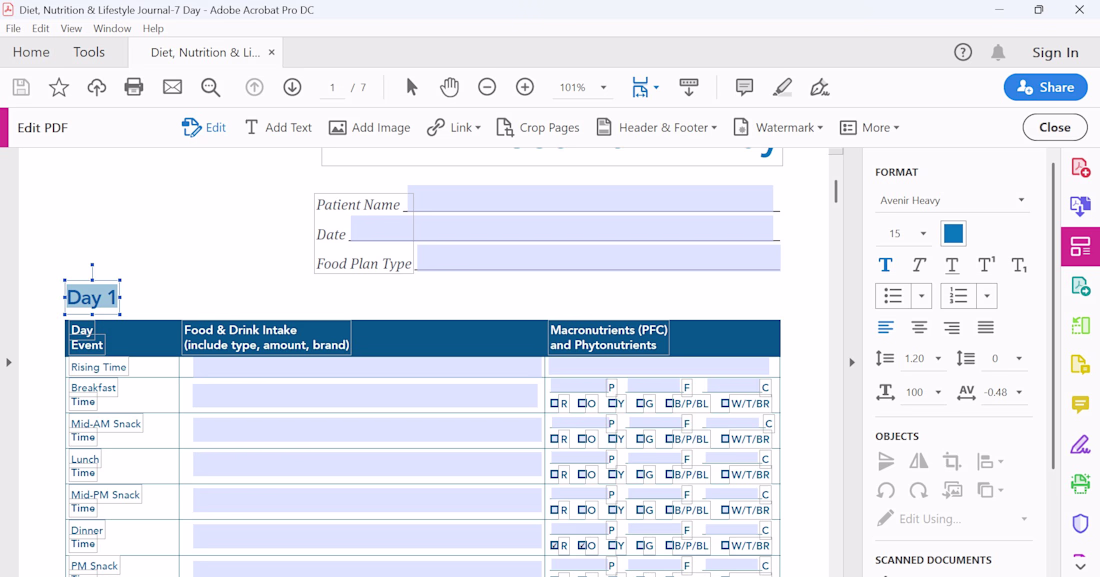Toggle the W/T/BR checkbox in Lunch row
Screen dimensions: 1100x577
tap(725, 475)
